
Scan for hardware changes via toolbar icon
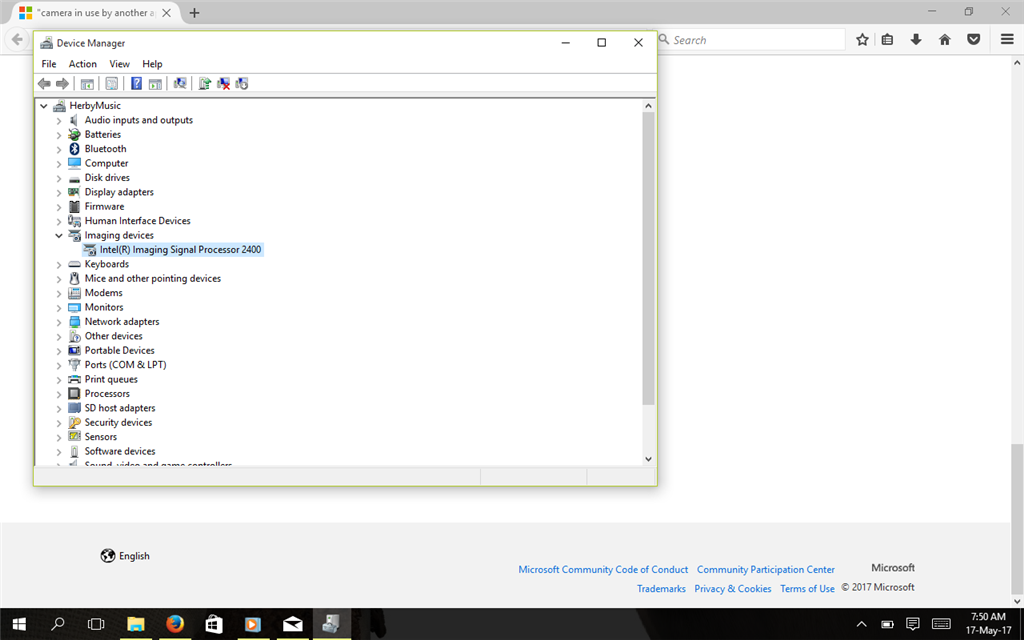180,84
